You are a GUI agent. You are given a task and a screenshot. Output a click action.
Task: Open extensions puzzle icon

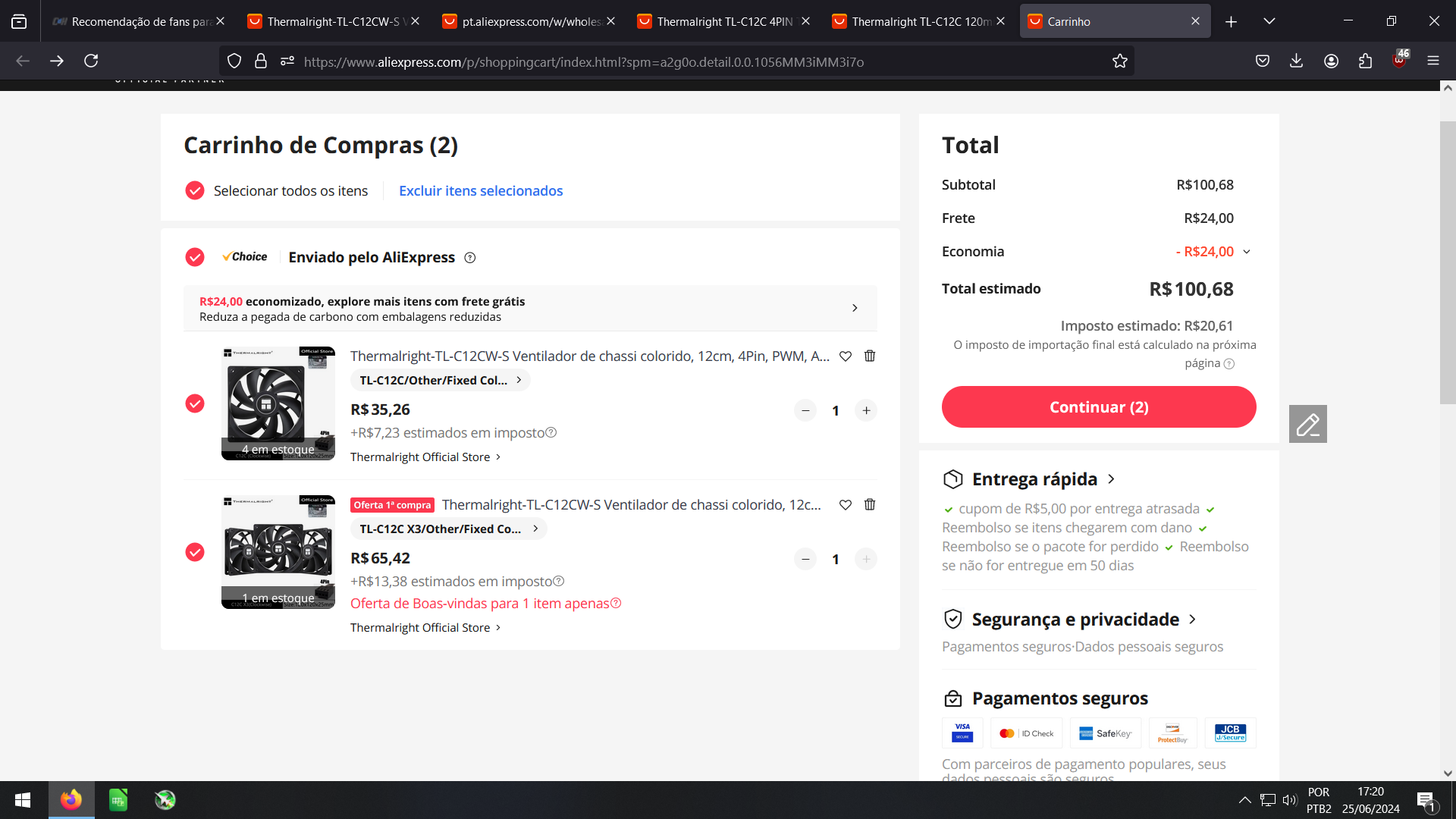(1365, 61)
